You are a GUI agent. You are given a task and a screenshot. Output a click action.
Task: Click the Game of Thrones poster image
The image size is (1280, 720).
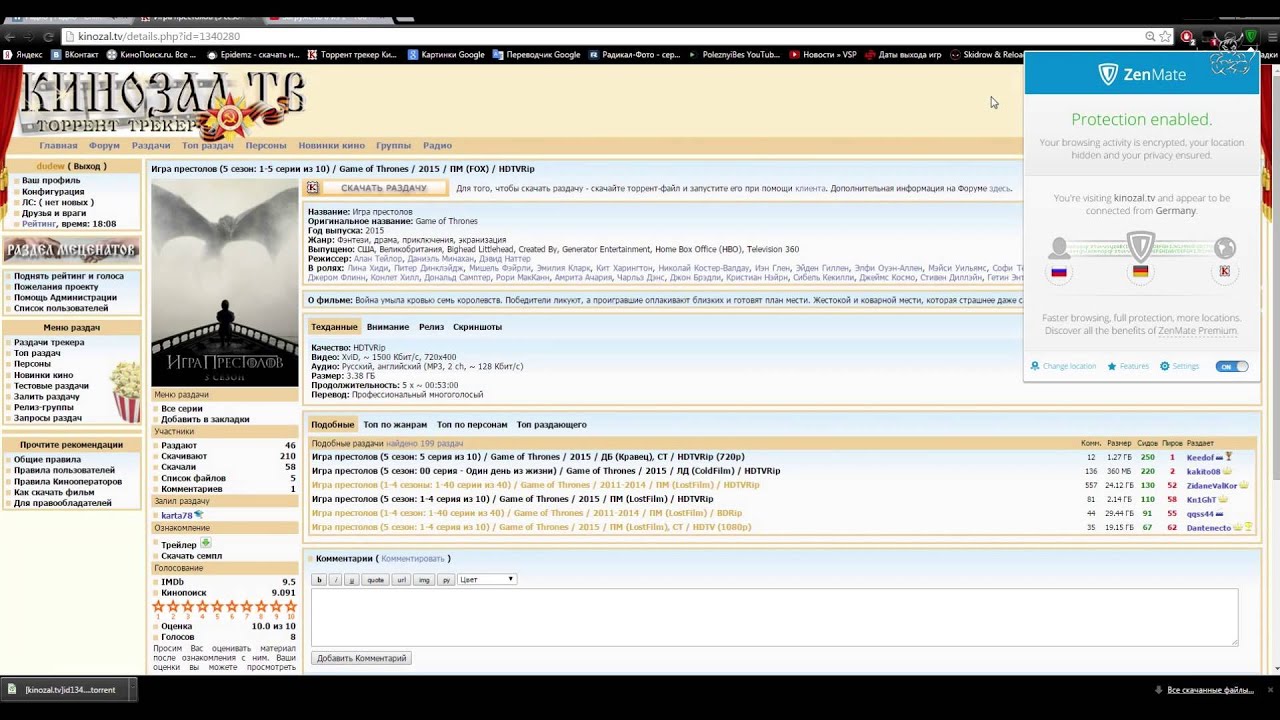tap(224, 283)
